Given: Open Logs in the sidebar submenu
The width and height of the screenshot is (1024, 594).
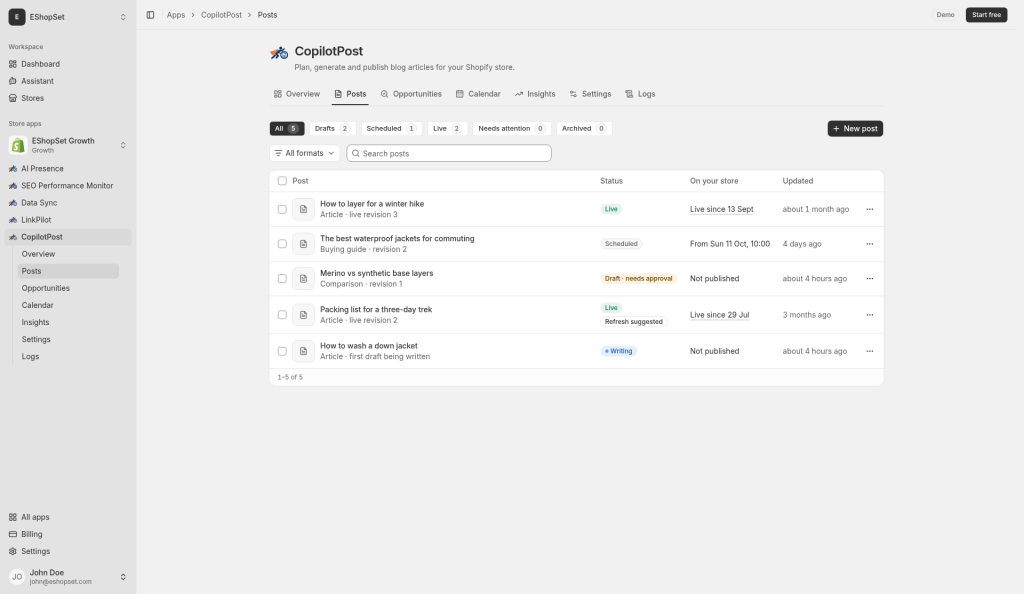Looking at the screenshot, I should pyautogui.click(x=68, y=356).
